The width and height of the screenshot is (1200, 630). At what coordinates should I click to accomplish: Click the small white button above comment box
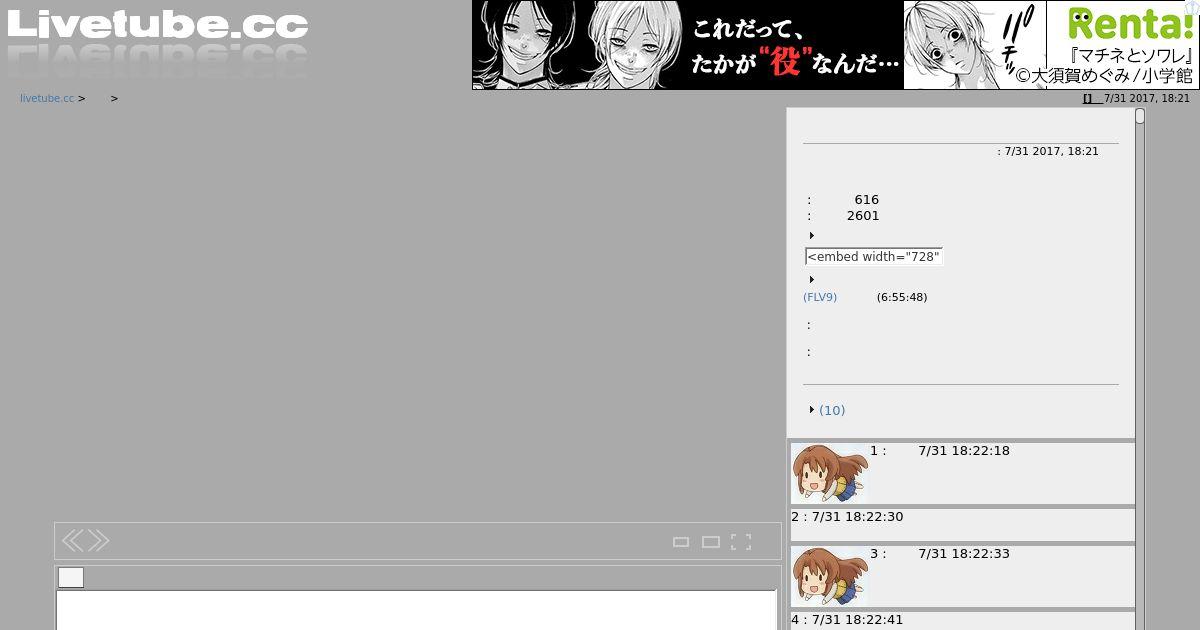point(71,577)
